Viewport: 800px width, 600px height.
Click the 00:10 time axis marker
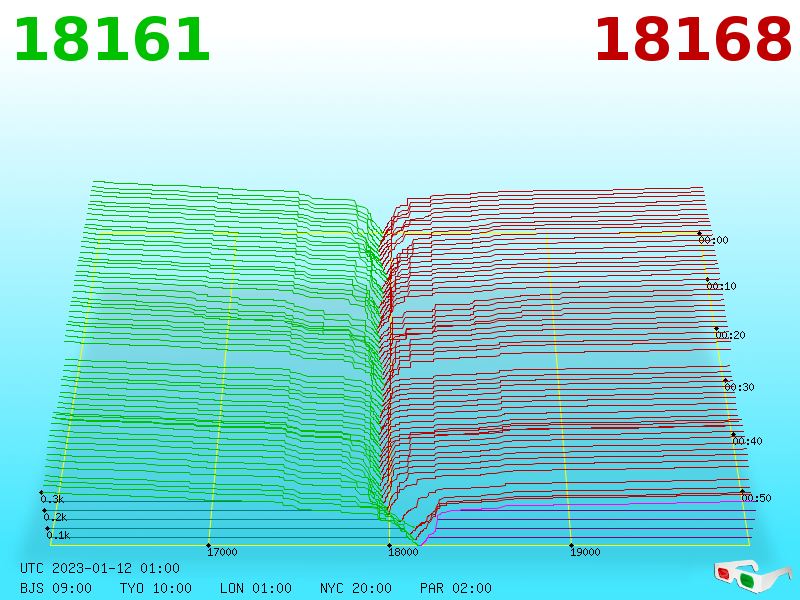coord(721,286)
